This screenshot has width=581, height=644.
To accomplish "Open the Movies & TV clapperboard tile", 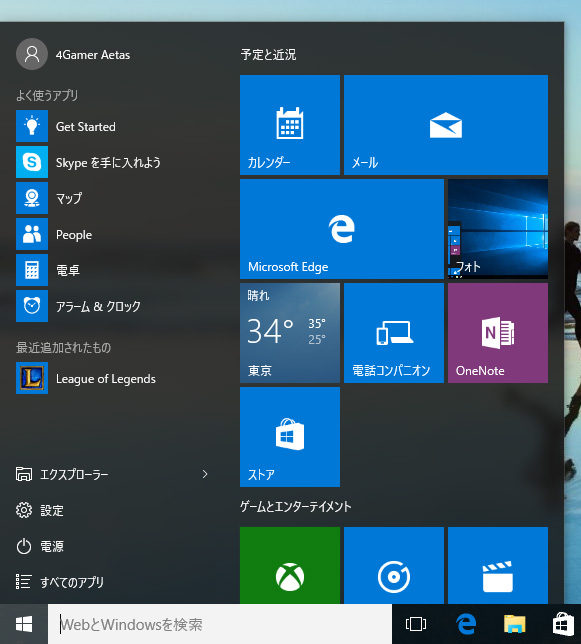I will click(498, 565).
